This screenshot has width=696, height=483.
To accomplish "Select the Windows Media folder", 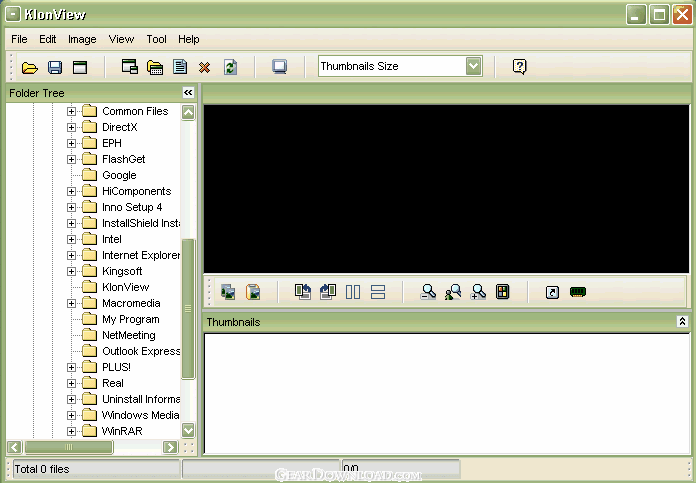I will click(x=140, y=415).
